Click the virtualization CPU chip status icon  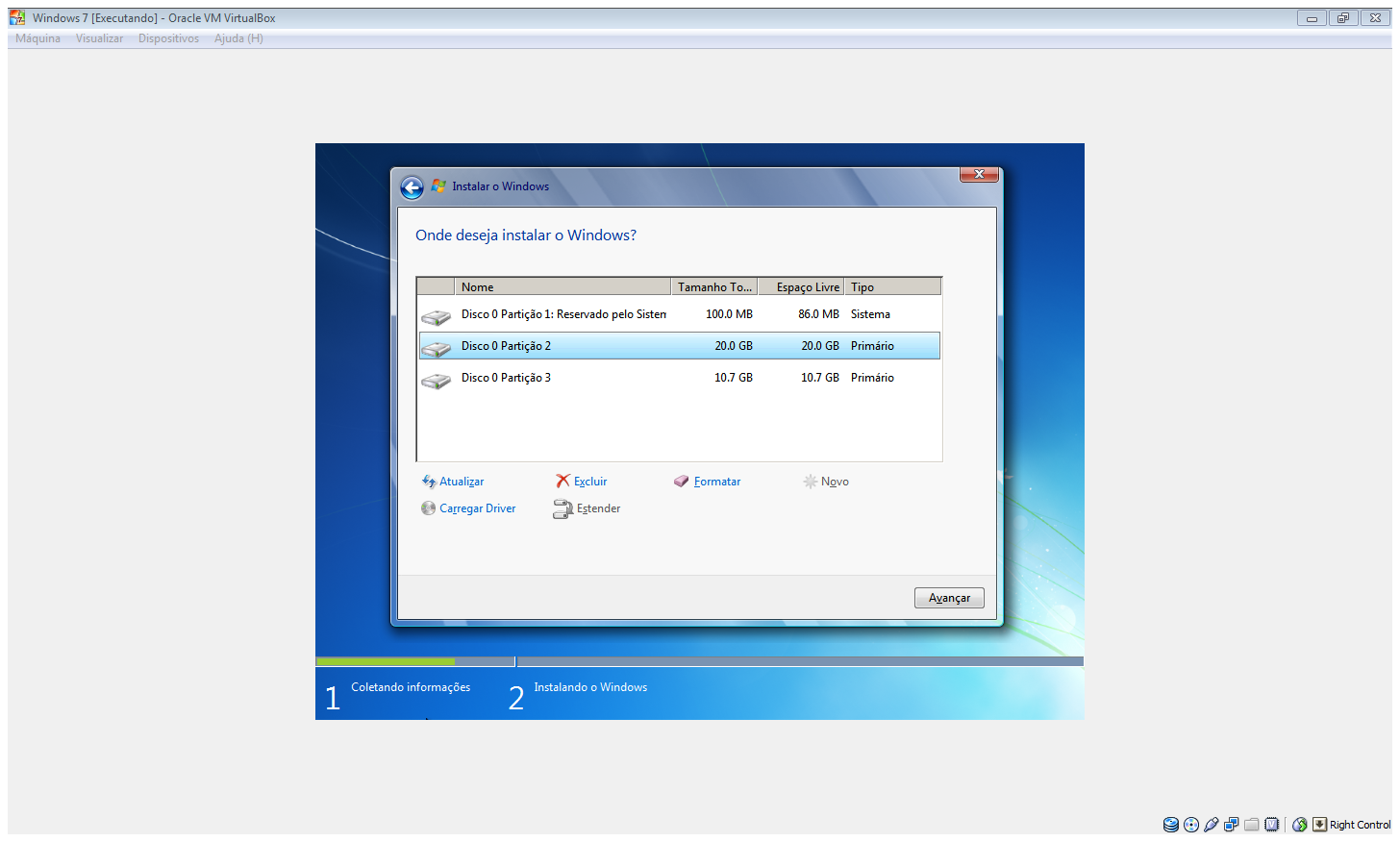[1272, 825]
